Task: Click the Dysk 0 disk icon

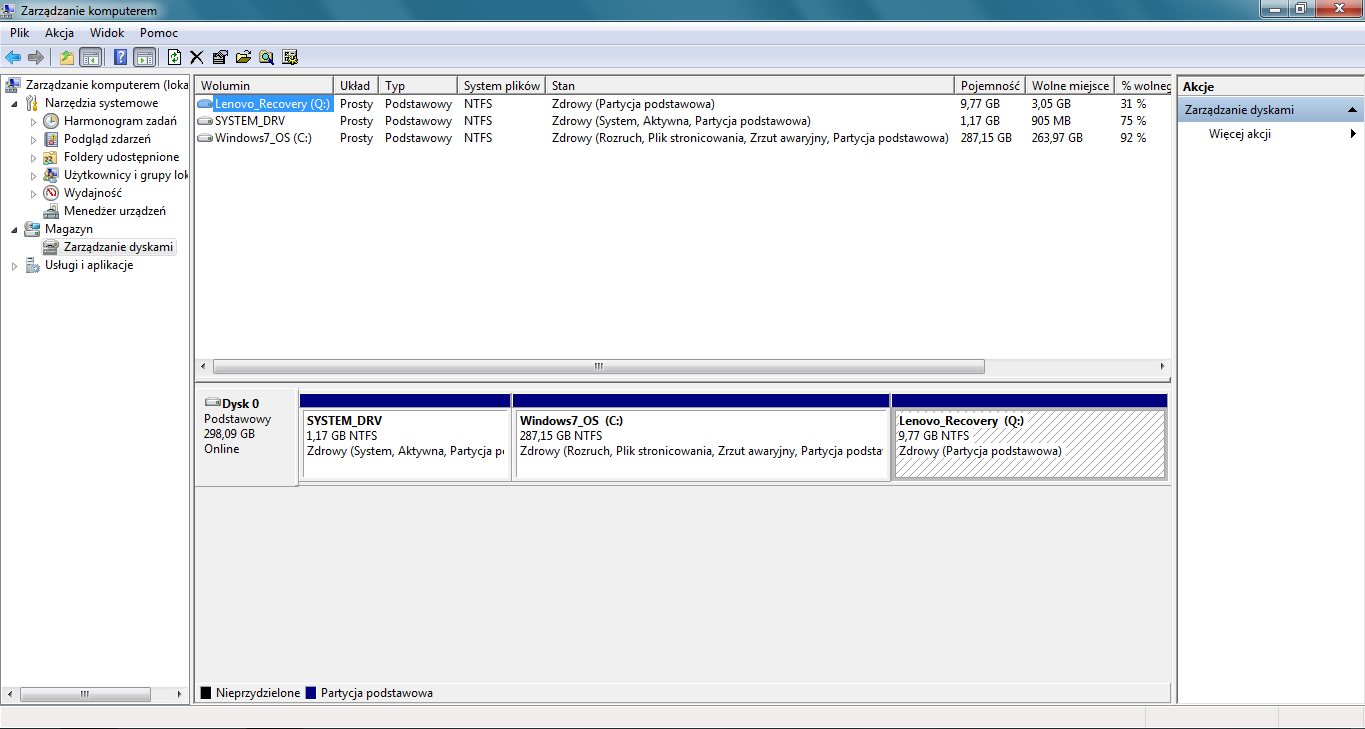Action: click(x=212, y=403)
